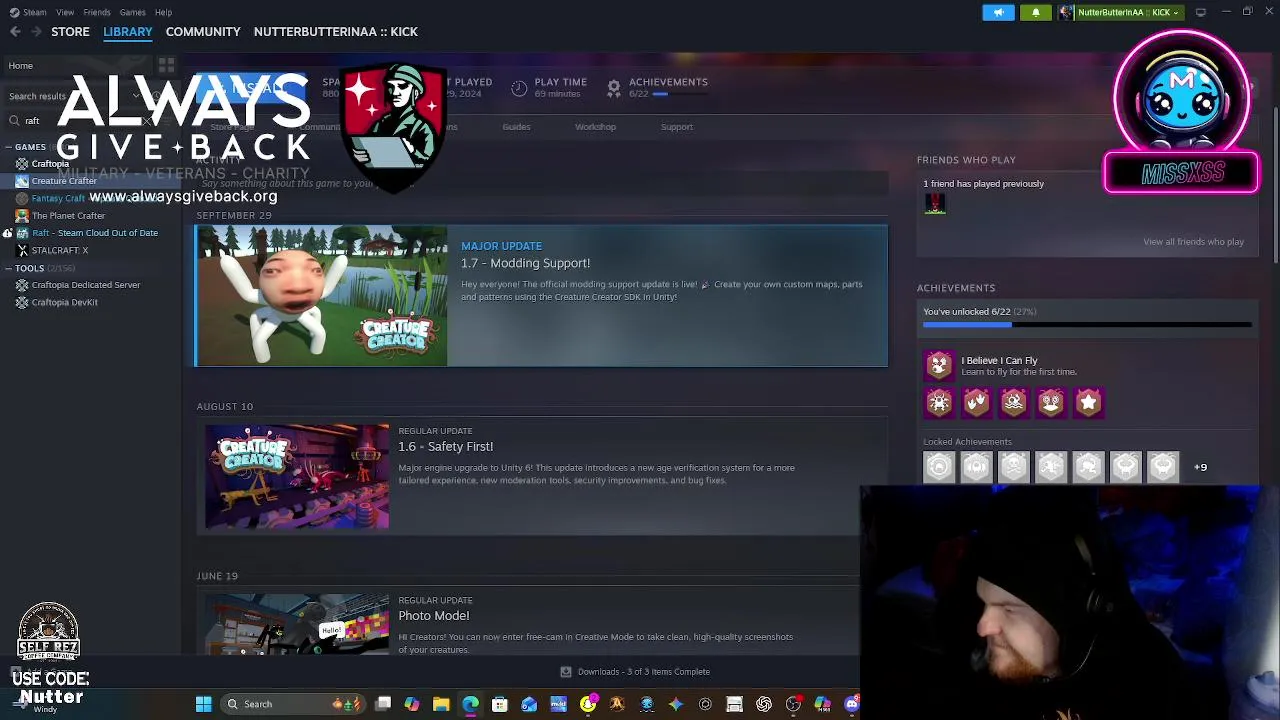
Task: Click the Raft cloud sync warning icon
Action: pyautogui.click(x=8, y=233)
